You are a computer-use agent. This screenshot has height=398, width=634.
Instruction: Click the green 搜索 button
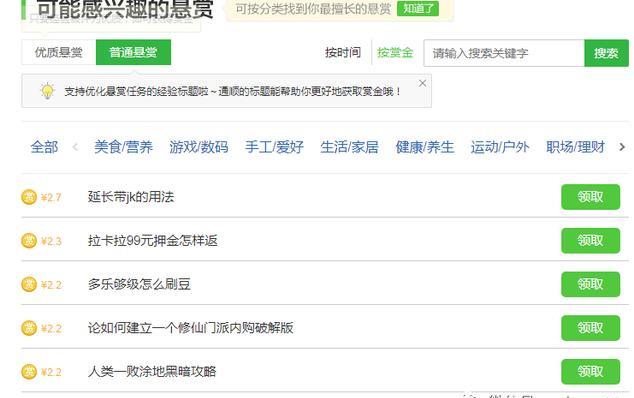(x=607, y=53)
